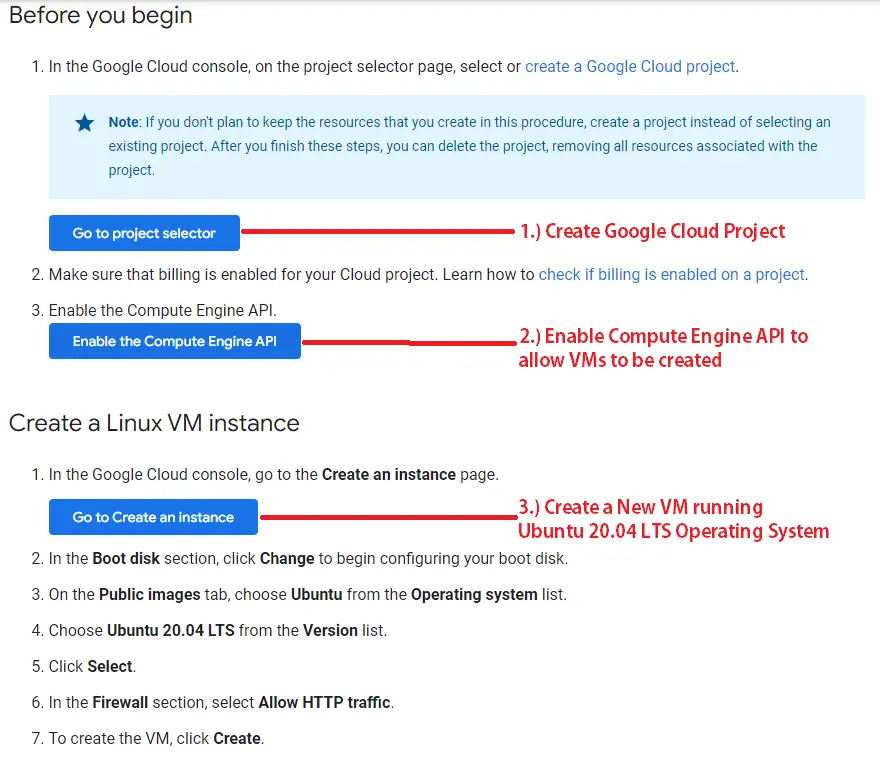Click the bold Note label
This screenshot has width=880, height=760.
pos(123,122)
